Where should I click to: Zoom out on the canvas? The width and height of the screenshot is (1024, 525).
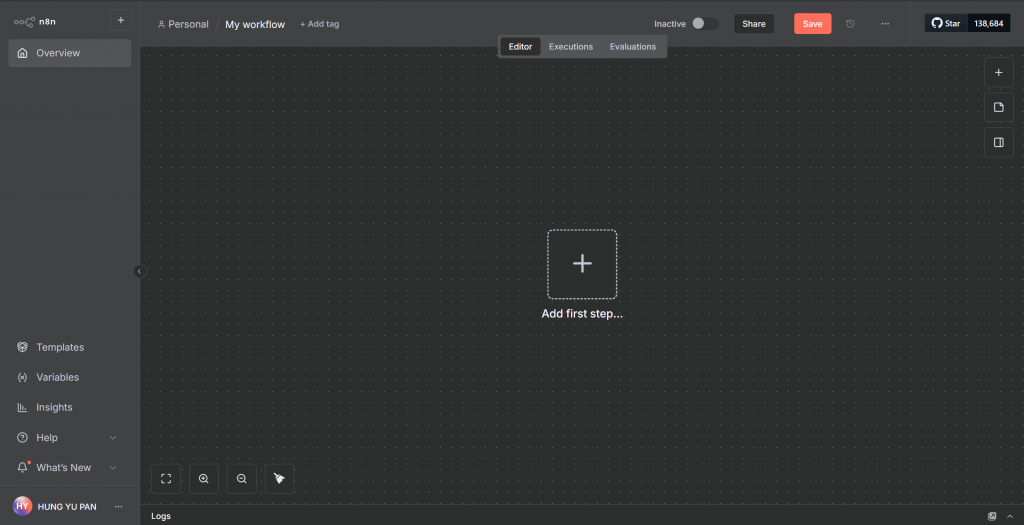tap(242, 479)
